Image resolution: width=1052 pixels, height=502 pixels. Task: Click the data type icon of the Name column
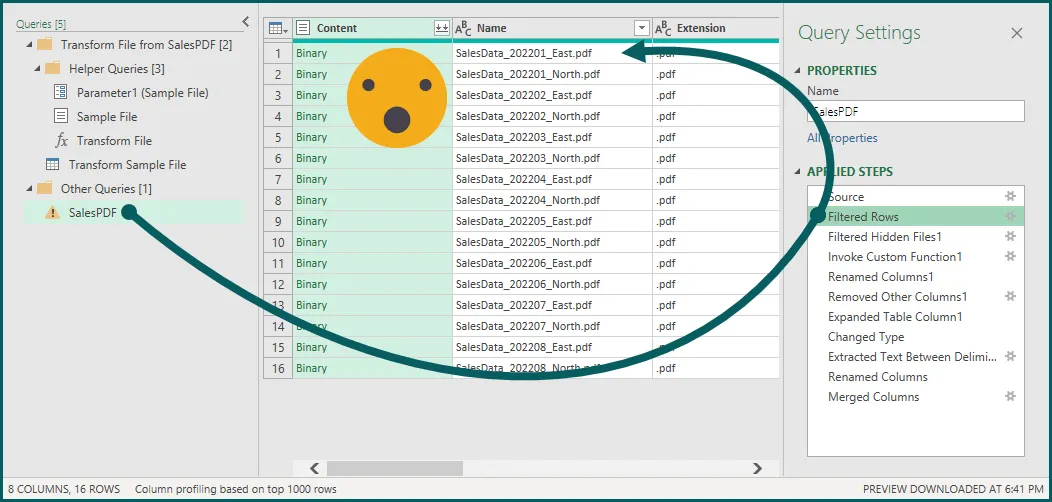click(x=463, y=29)
